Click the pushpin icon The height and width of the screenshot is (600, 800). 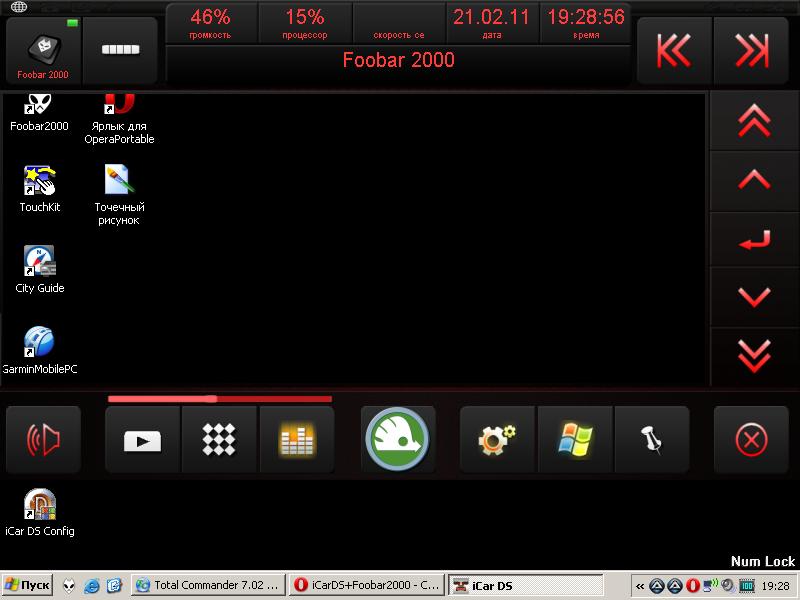click(x=652, y=440)
